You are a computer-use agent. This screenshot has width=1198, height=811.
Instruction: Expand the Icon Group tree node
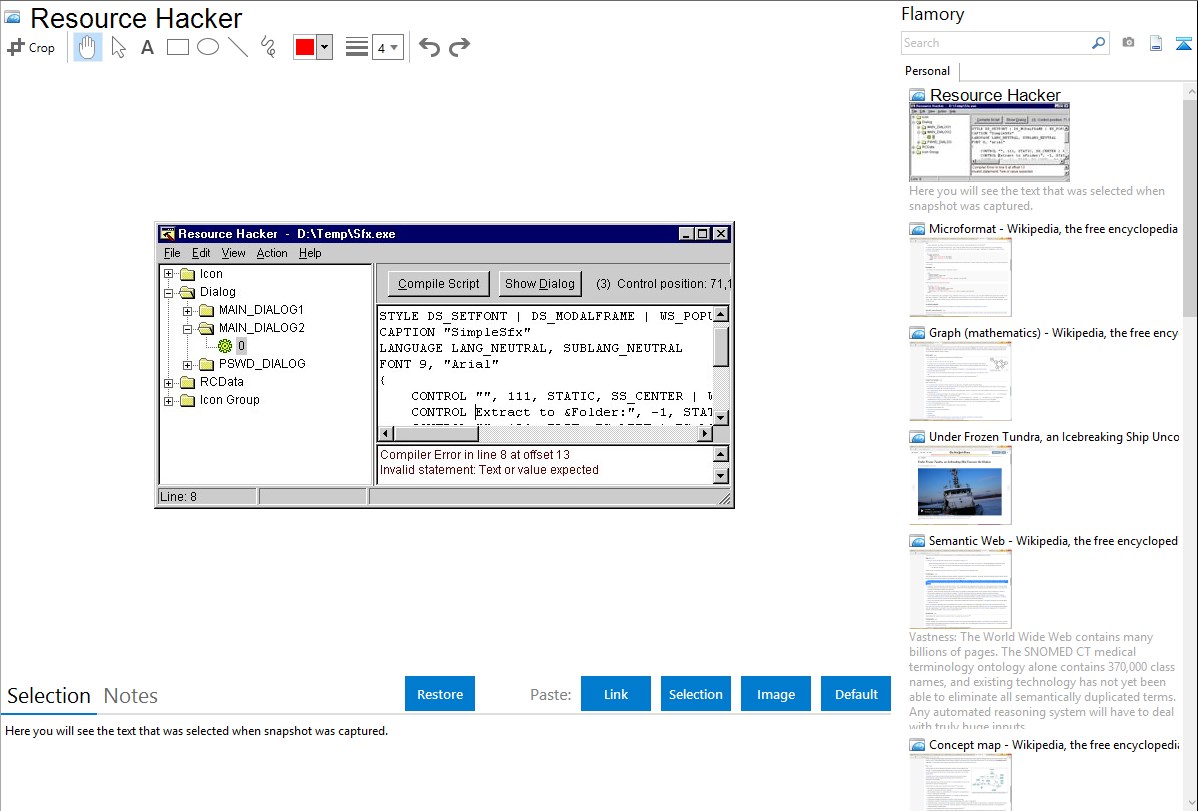pyautogui.click(x=169, y=401)
